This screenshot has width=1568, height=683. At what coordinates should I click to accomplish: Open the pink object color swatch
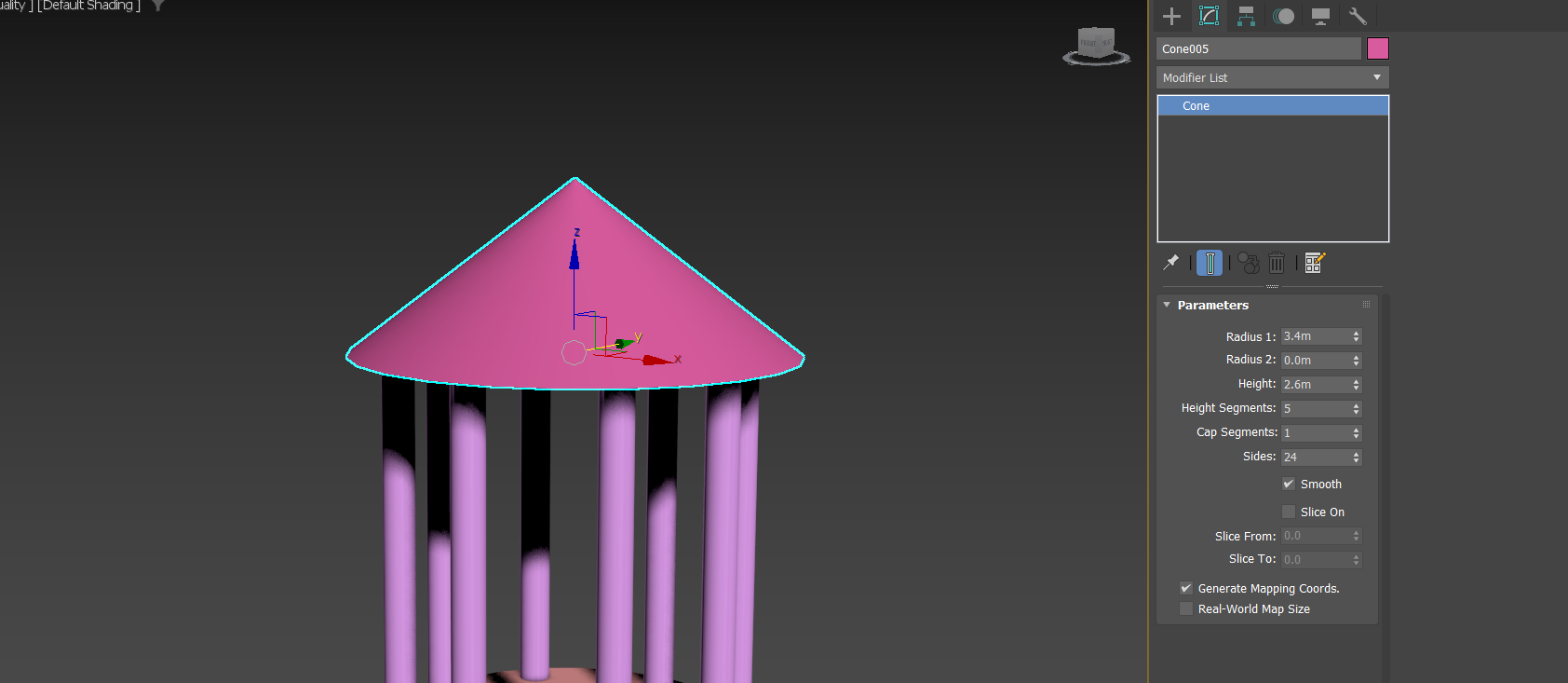(1378, 48)
